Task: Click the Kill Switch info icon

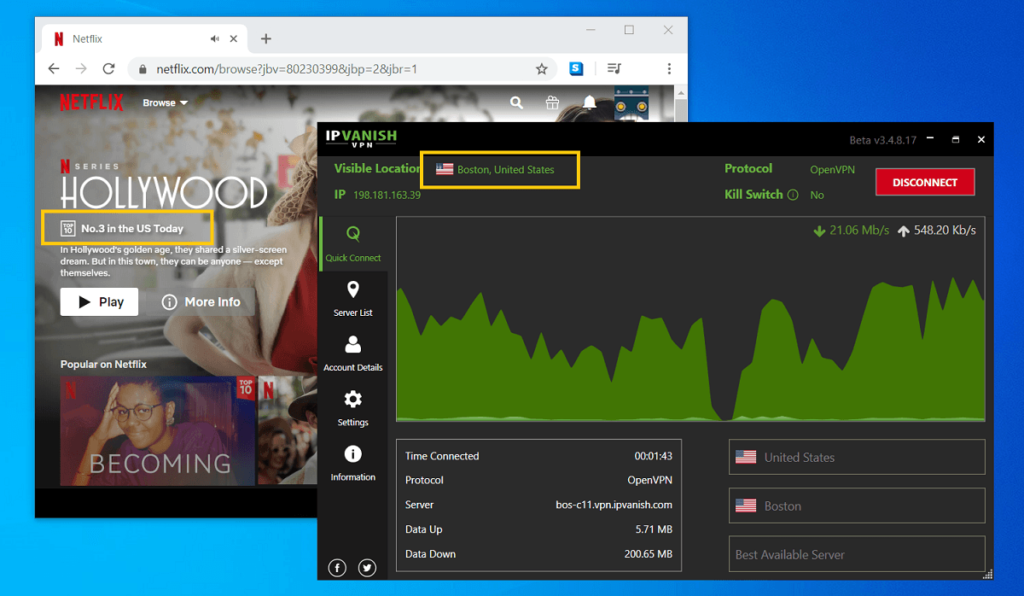Action: click(793, 195)
